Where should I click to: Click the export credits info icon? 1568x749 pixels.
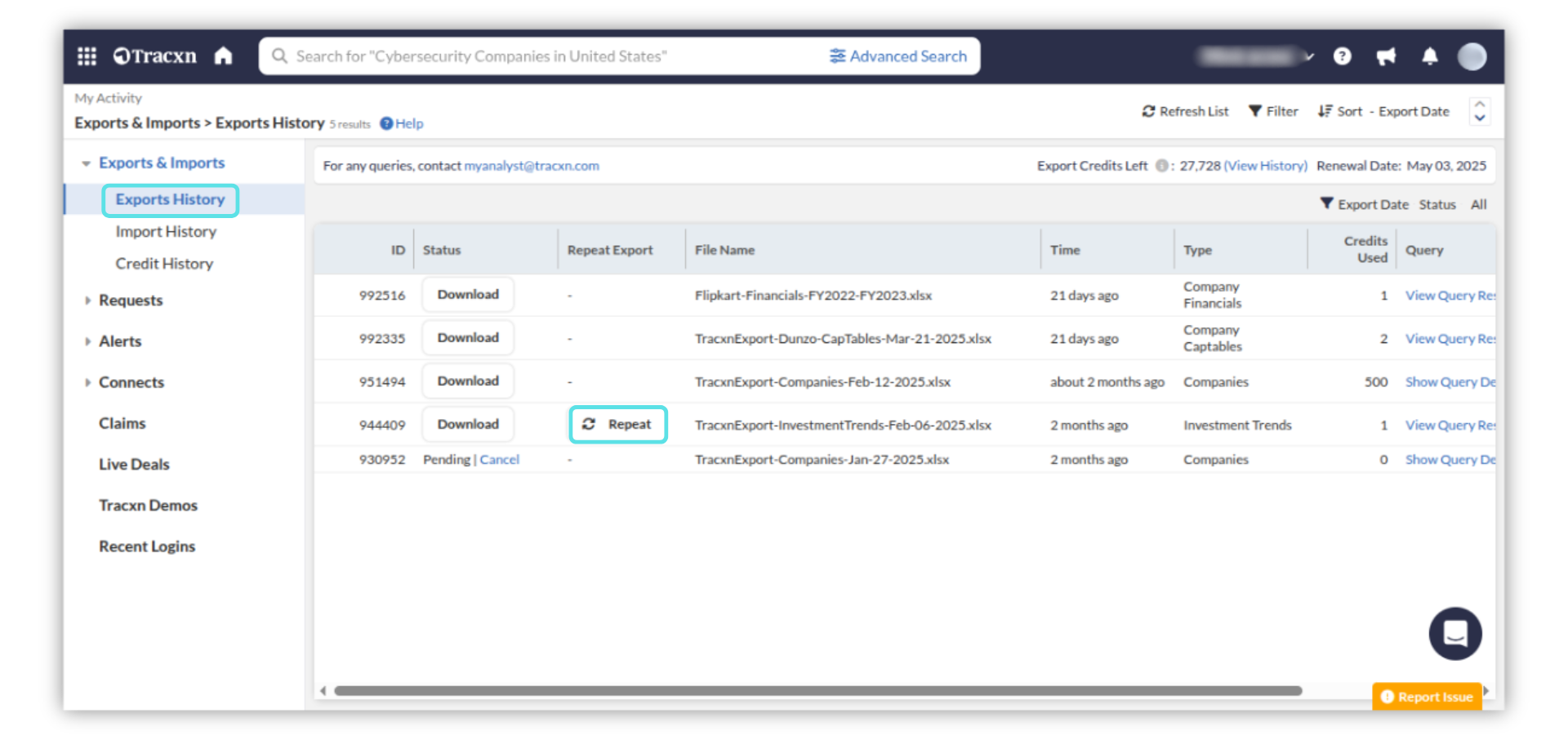point(1160,166)
